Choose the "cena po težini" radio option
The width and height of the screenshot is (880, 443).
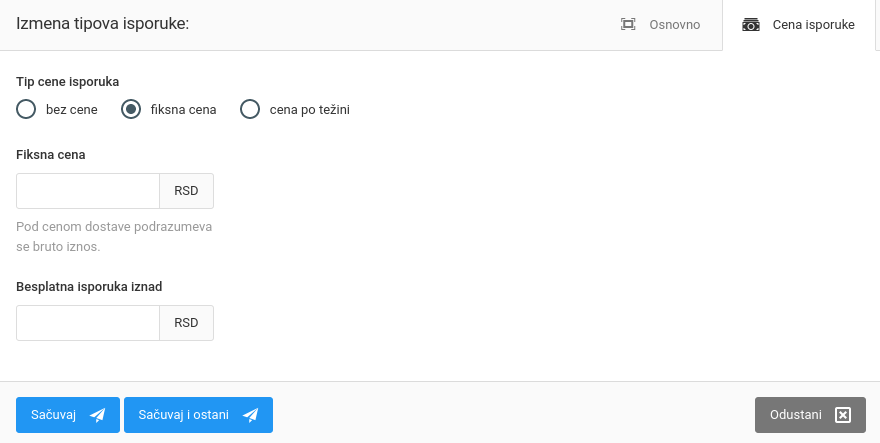tap(250, 110)
